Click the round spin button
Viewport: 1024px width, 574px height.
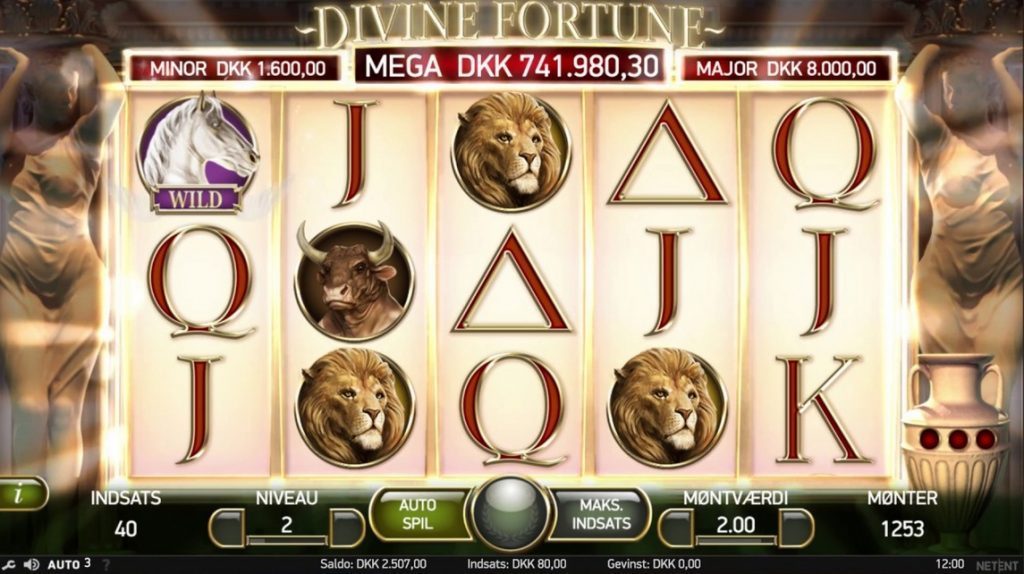511,514
